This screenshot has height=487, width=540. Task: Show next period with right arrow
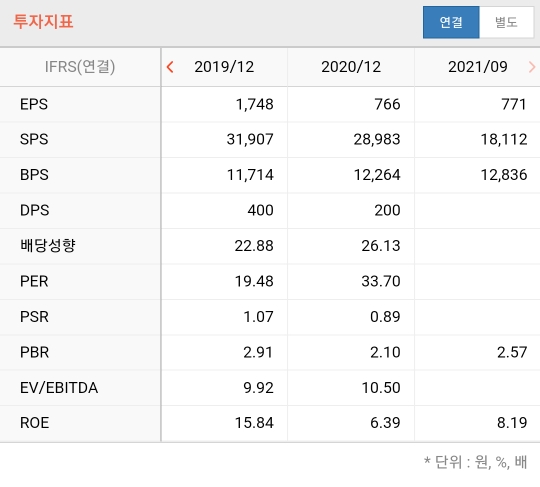tap(532, 67)
